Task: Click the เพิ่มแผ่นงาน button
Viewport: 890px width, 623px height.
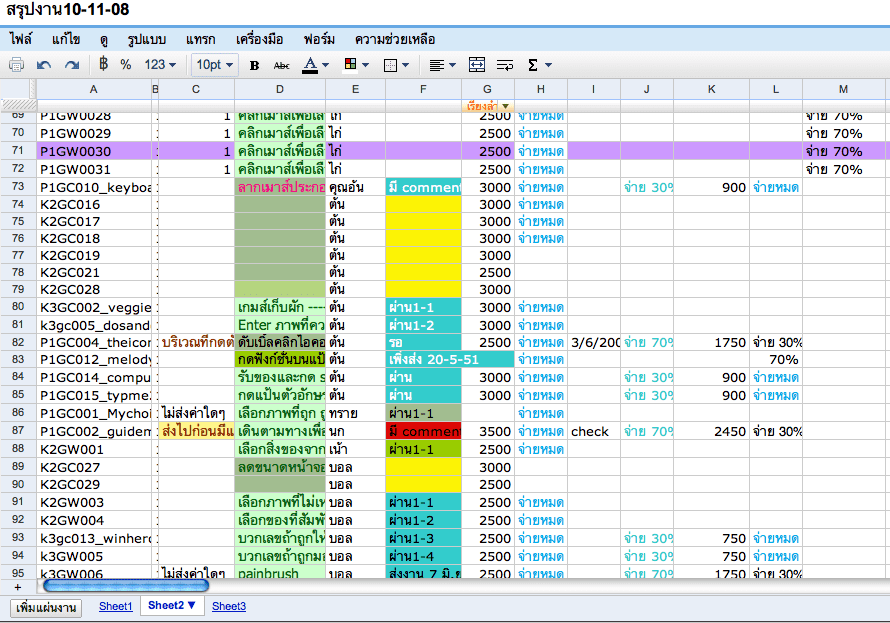Action: pos(46,608)
